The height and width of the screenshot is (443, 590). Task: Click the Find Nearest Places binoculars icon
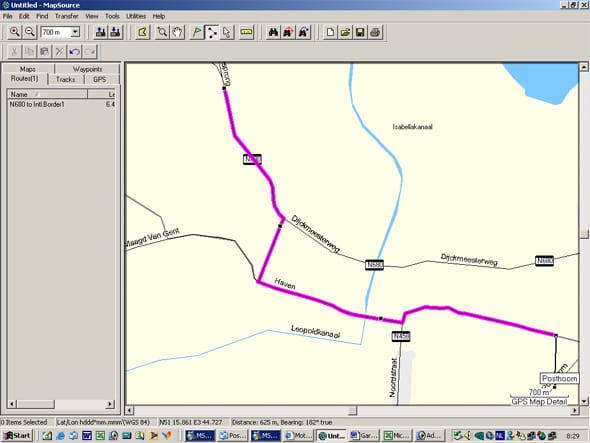click(289, 32)
